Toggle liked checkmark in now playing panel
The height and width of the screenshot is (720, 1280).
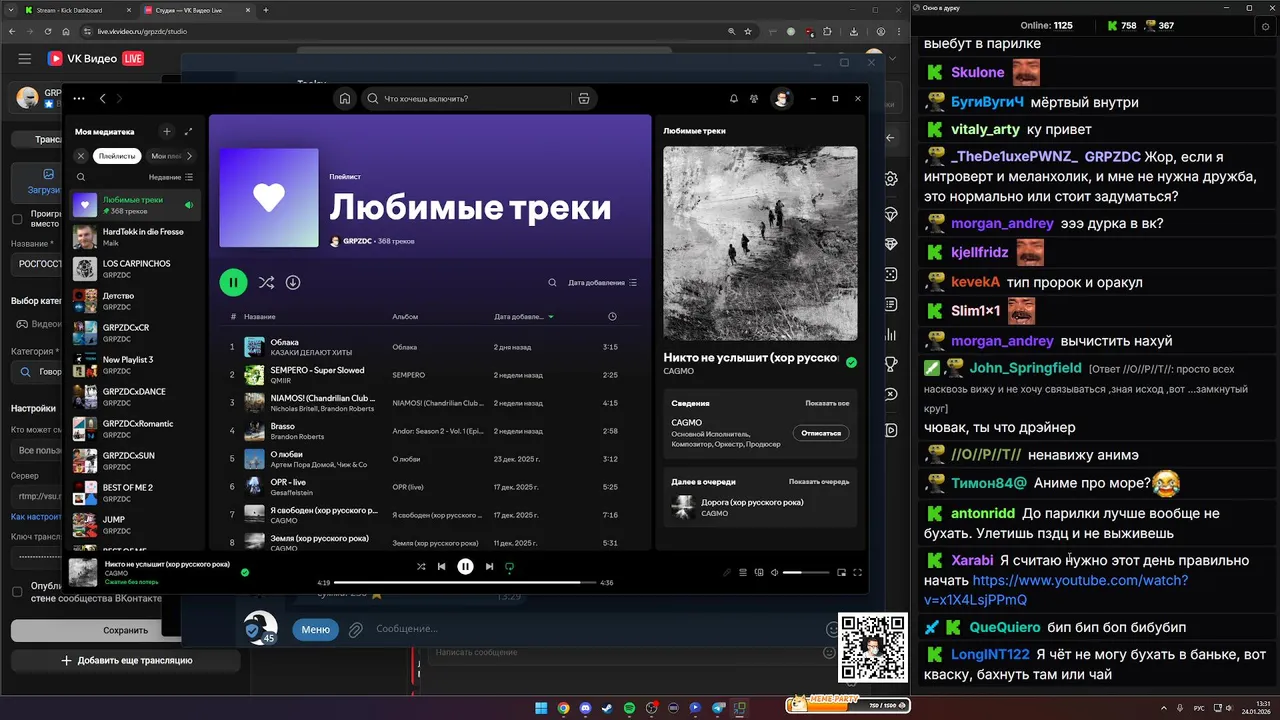[x=851, y=363]
